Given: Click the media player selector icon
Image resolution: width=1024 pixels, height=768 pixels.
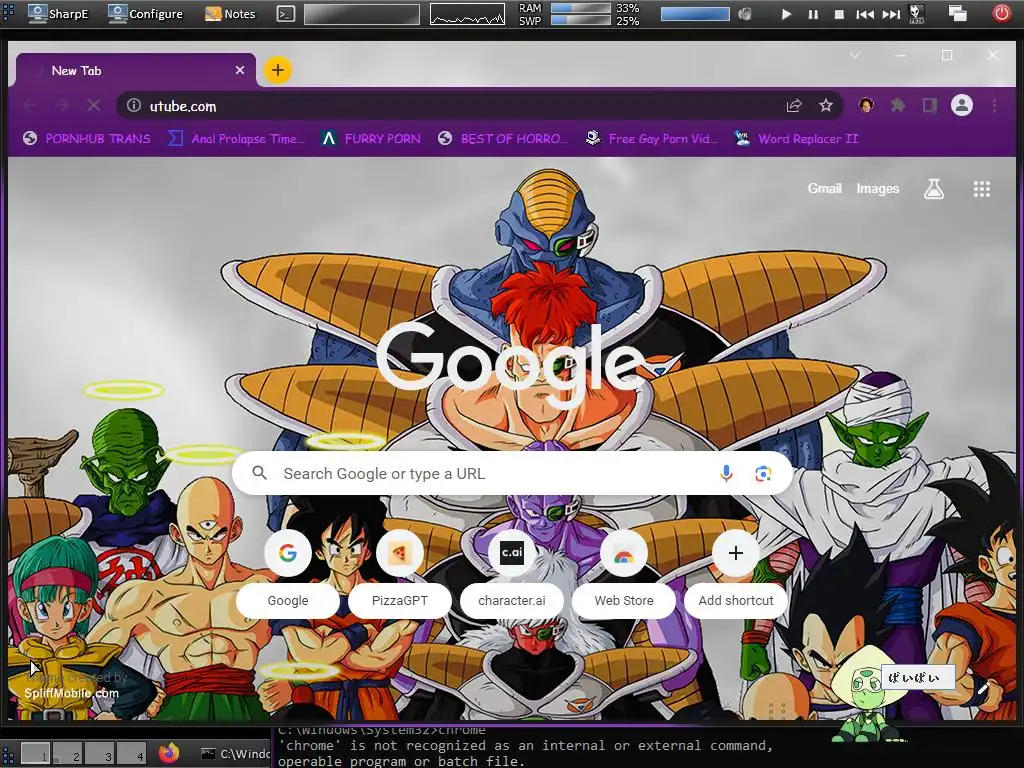Looking at the screenshot, I should tap(916, 14).
